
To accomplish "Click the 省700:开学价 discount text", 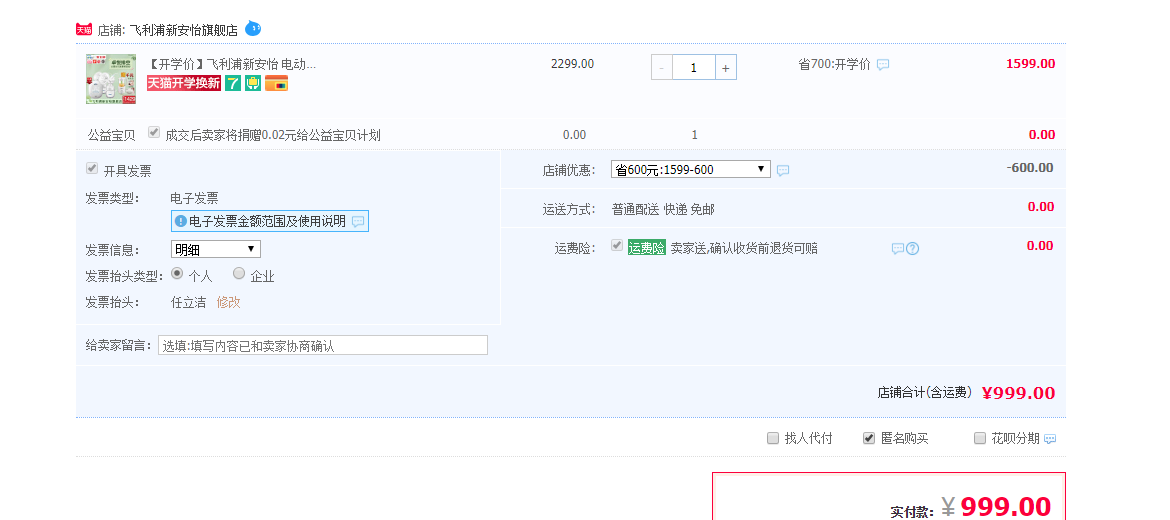I will (x=834, y=64).
